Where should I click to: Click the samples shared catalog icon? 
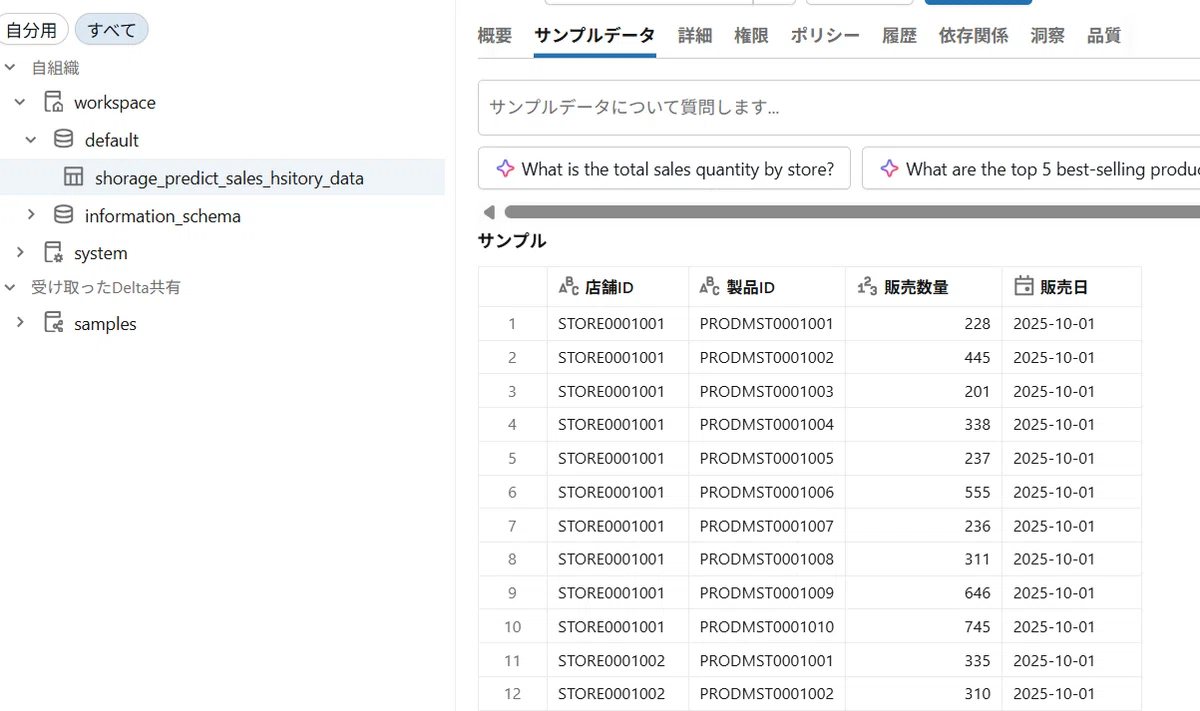[x=53, y=323]
